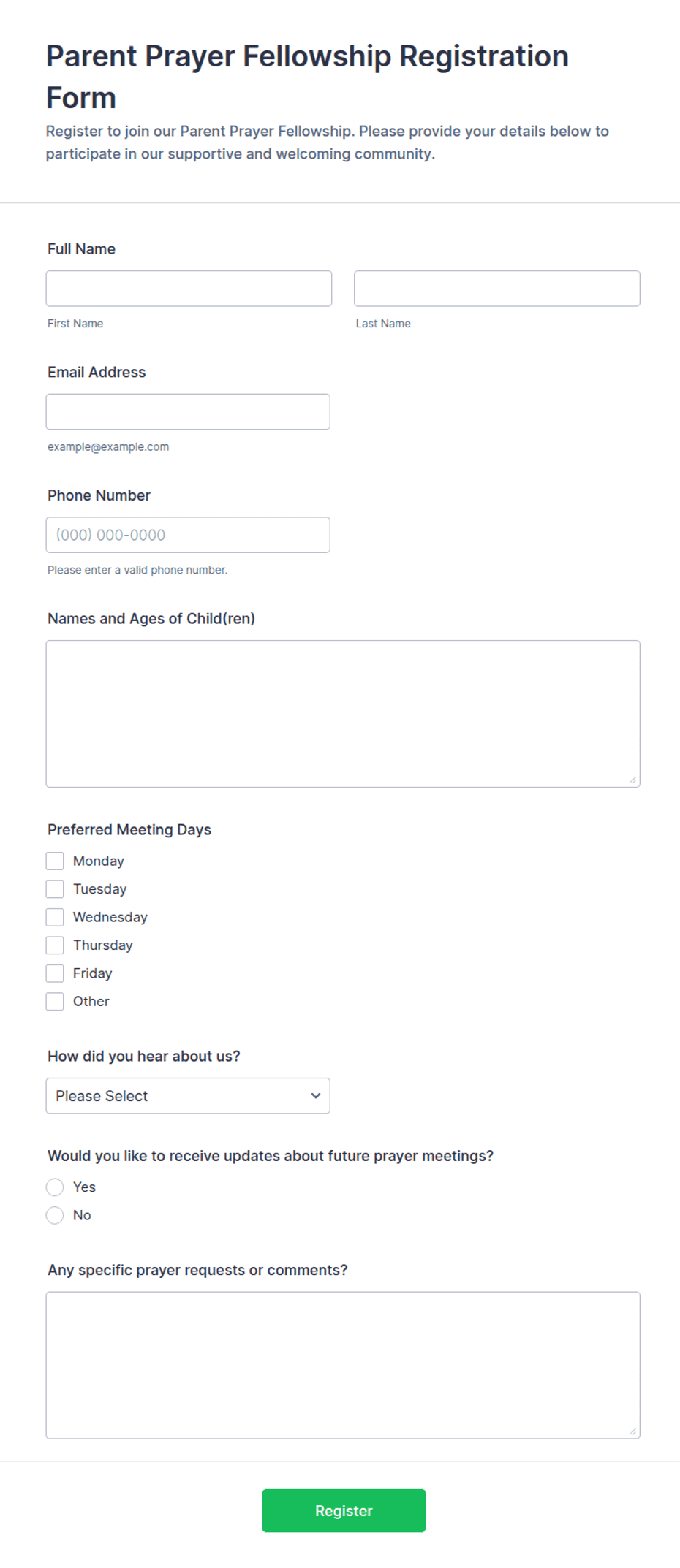
Task: Enable the Thursday option
Action: point(55,945)
